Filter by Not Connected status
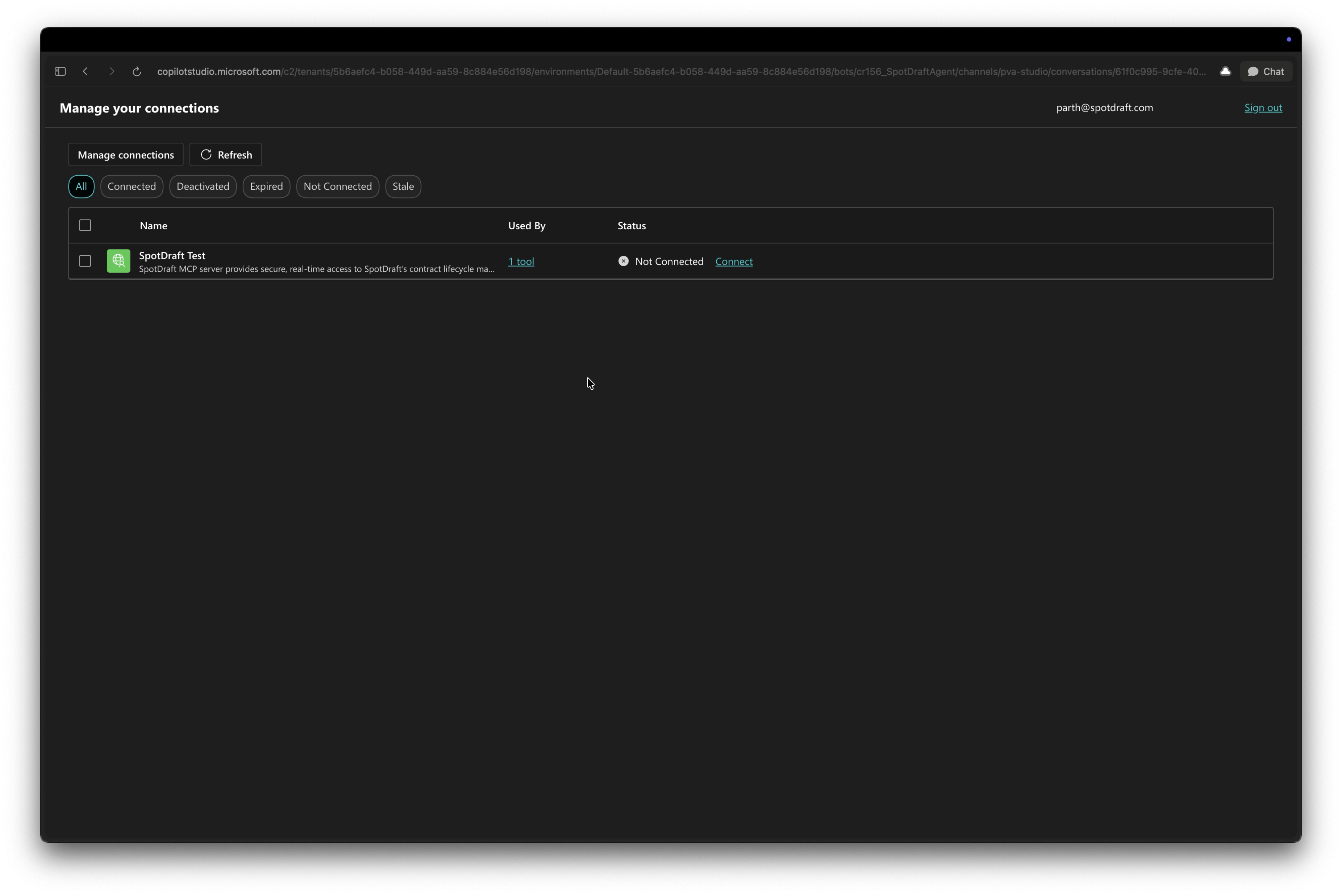1342x896 pixels. click(338, 186)
